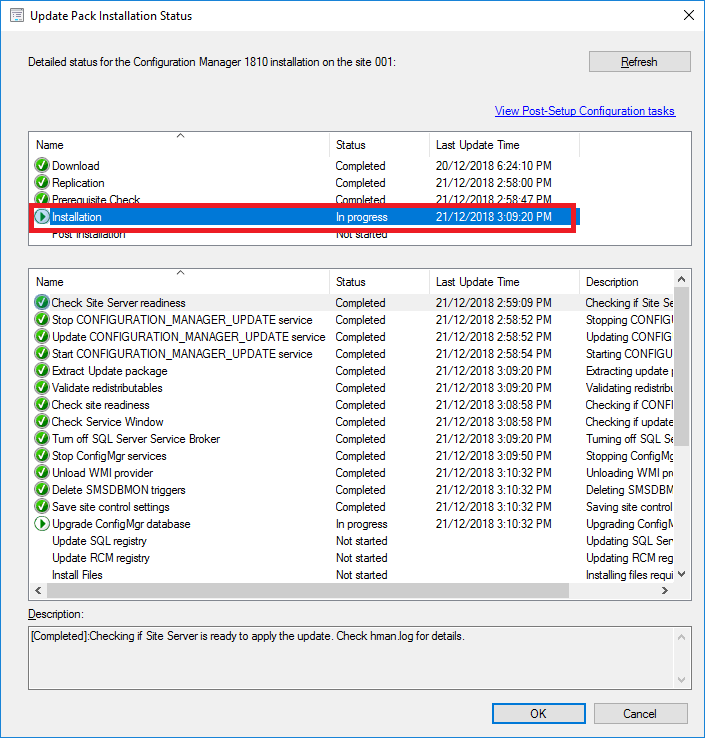Click check icon for Stop ConfigMgr services

[x=42, y=456]
